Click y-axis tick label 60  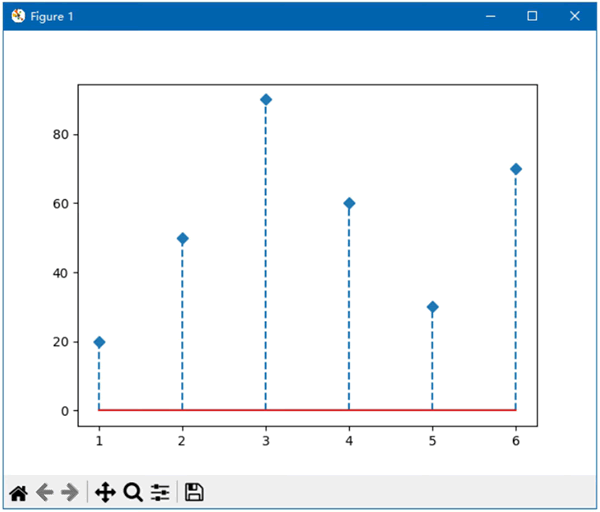pos(60,204)
